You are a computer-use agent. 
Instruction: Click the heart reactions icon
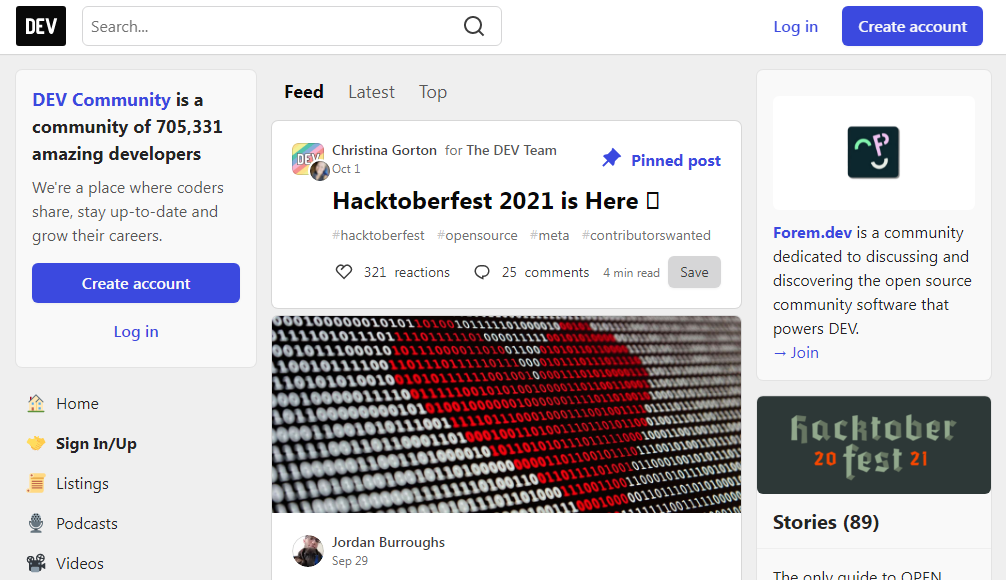pos(344,272)
